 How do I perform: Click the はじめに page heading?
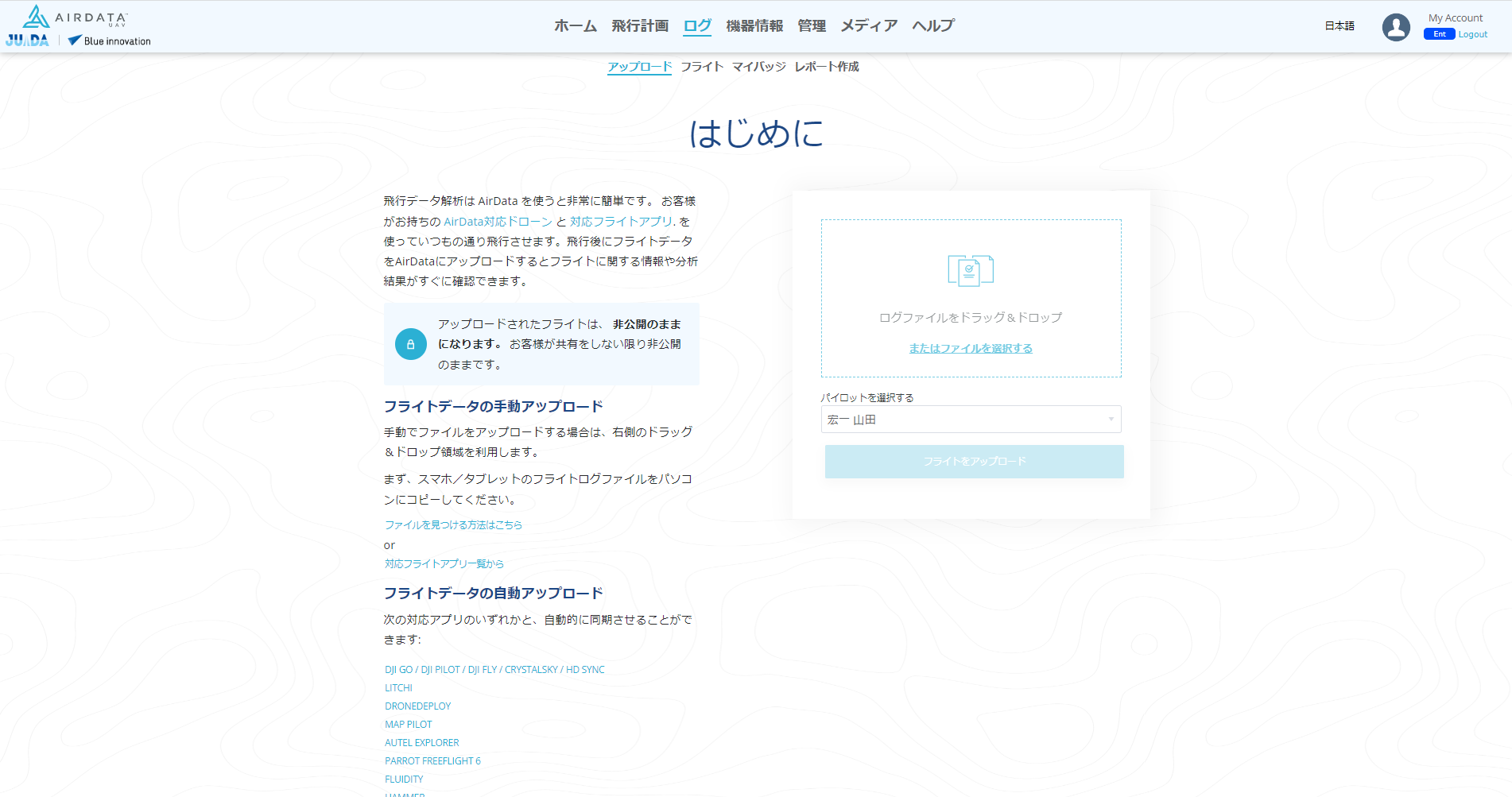coord(756,133)
